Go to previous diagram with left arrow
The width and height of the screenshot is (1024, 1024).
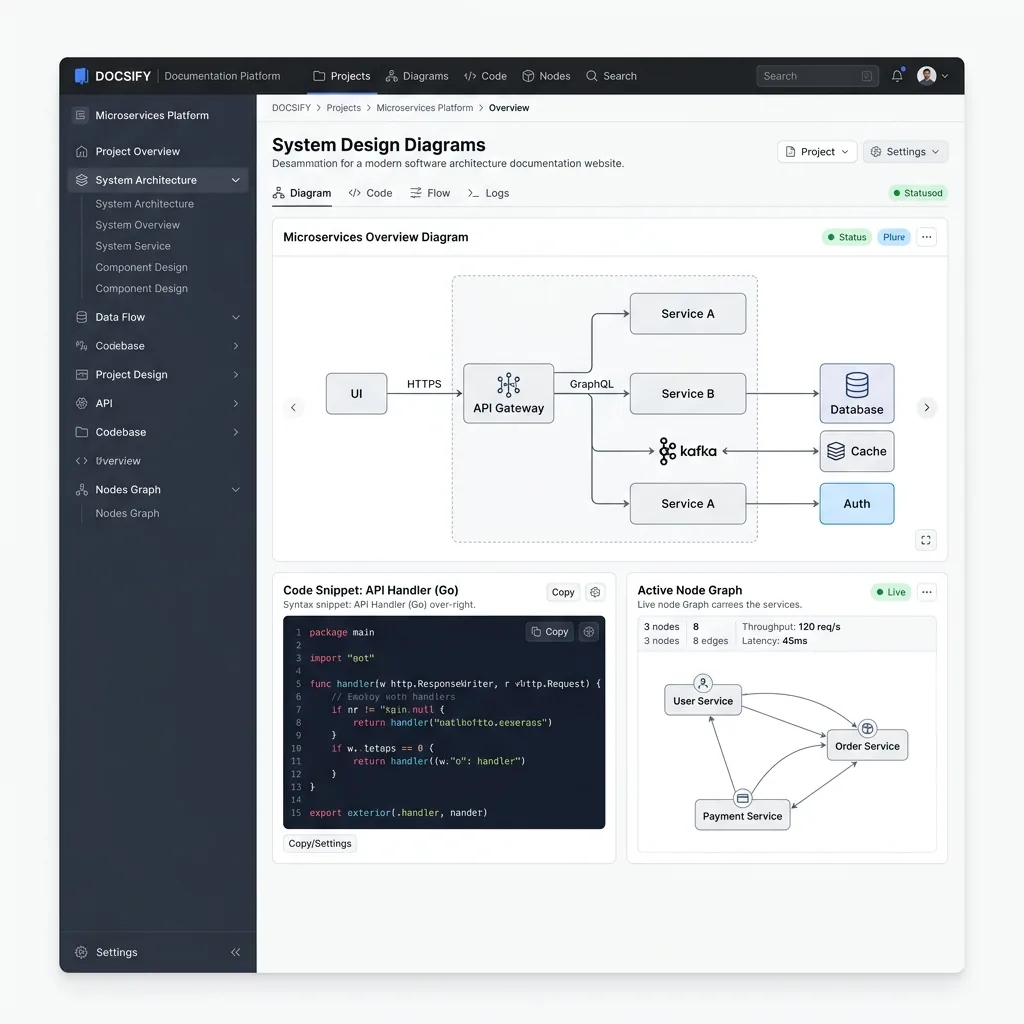293,408
